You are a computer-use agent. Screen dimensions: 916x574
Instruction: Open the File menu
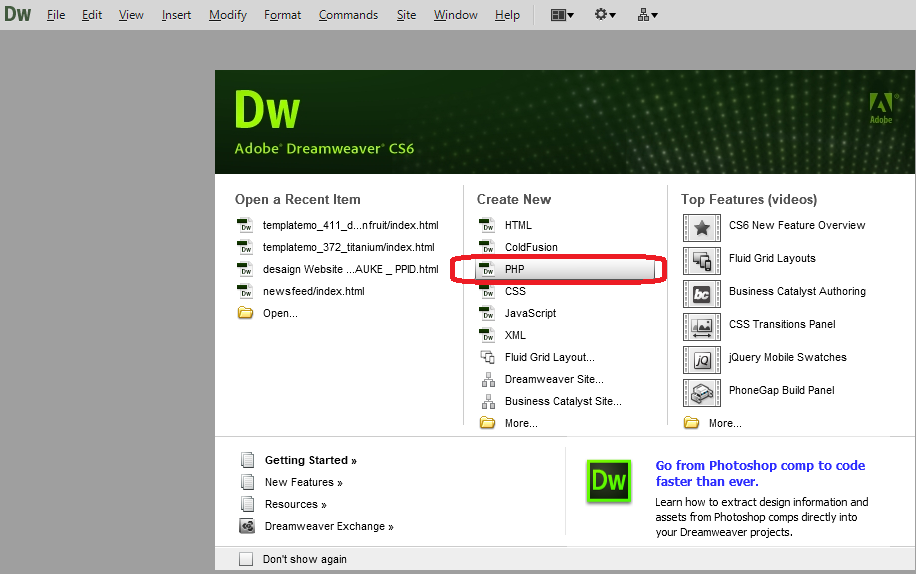56,15
